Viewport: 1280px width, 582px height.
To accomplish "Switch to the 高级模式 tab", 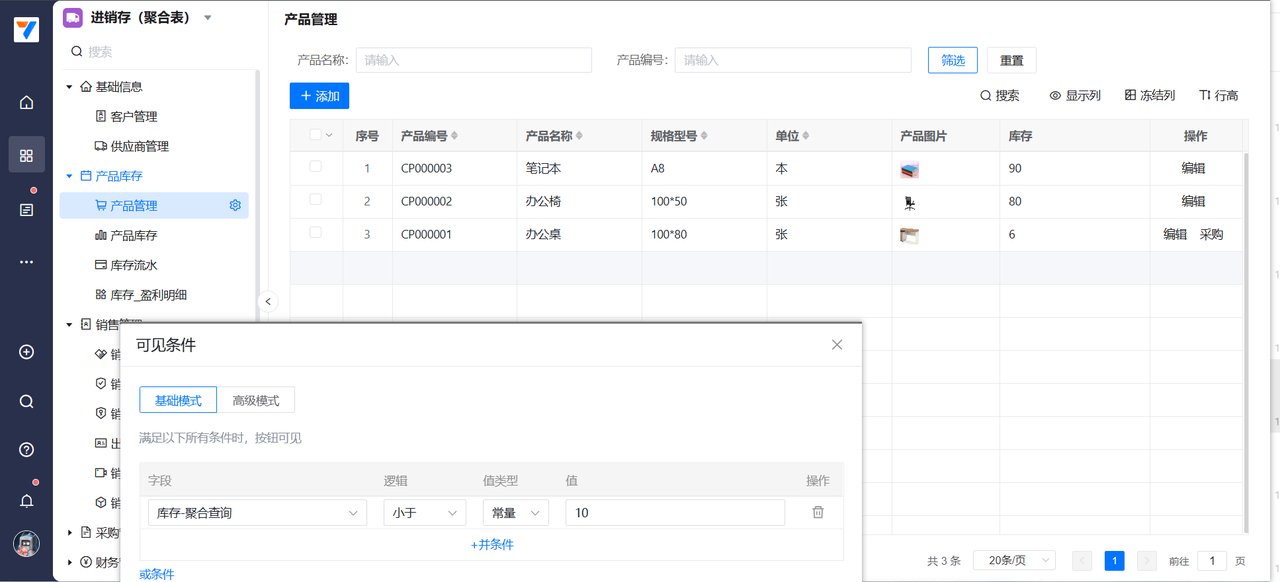I will (x=256, y=401).
